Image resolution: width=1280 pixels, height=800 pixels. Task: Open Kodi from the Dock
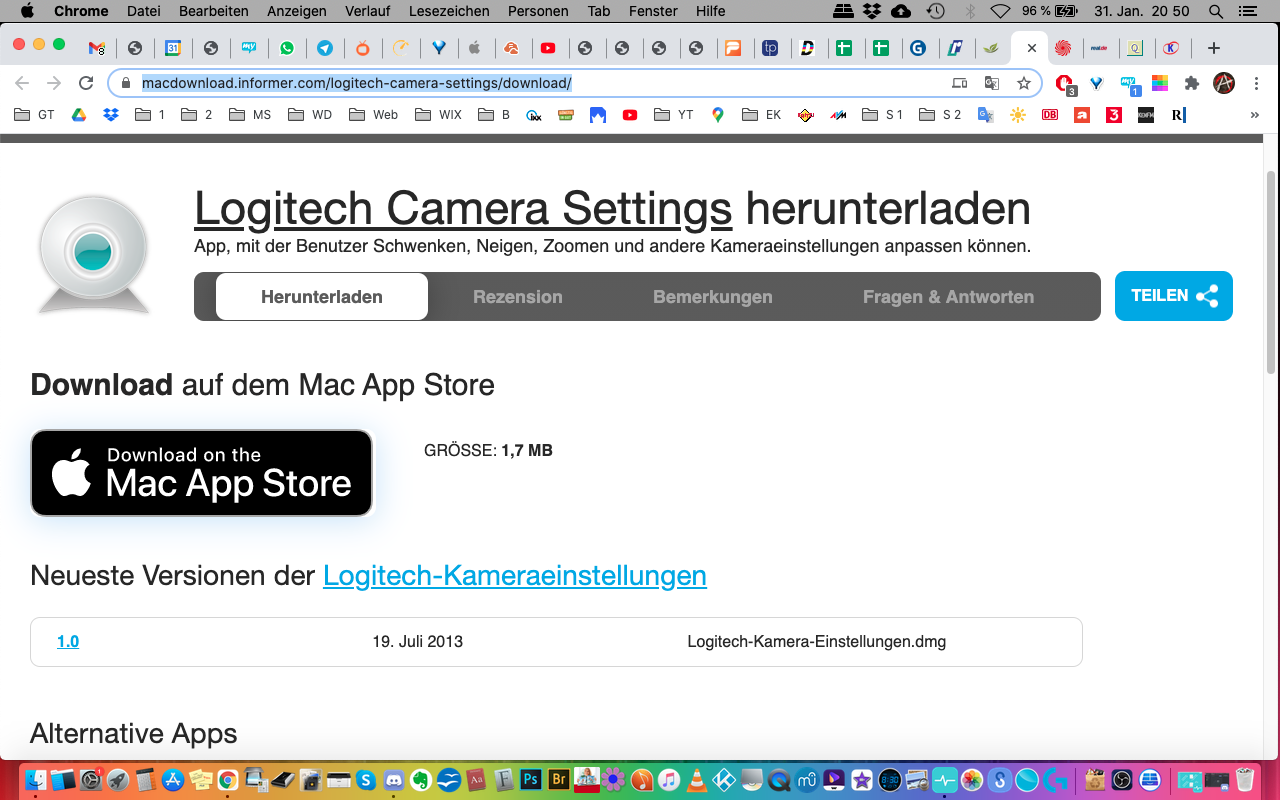[x=724, y=780]
